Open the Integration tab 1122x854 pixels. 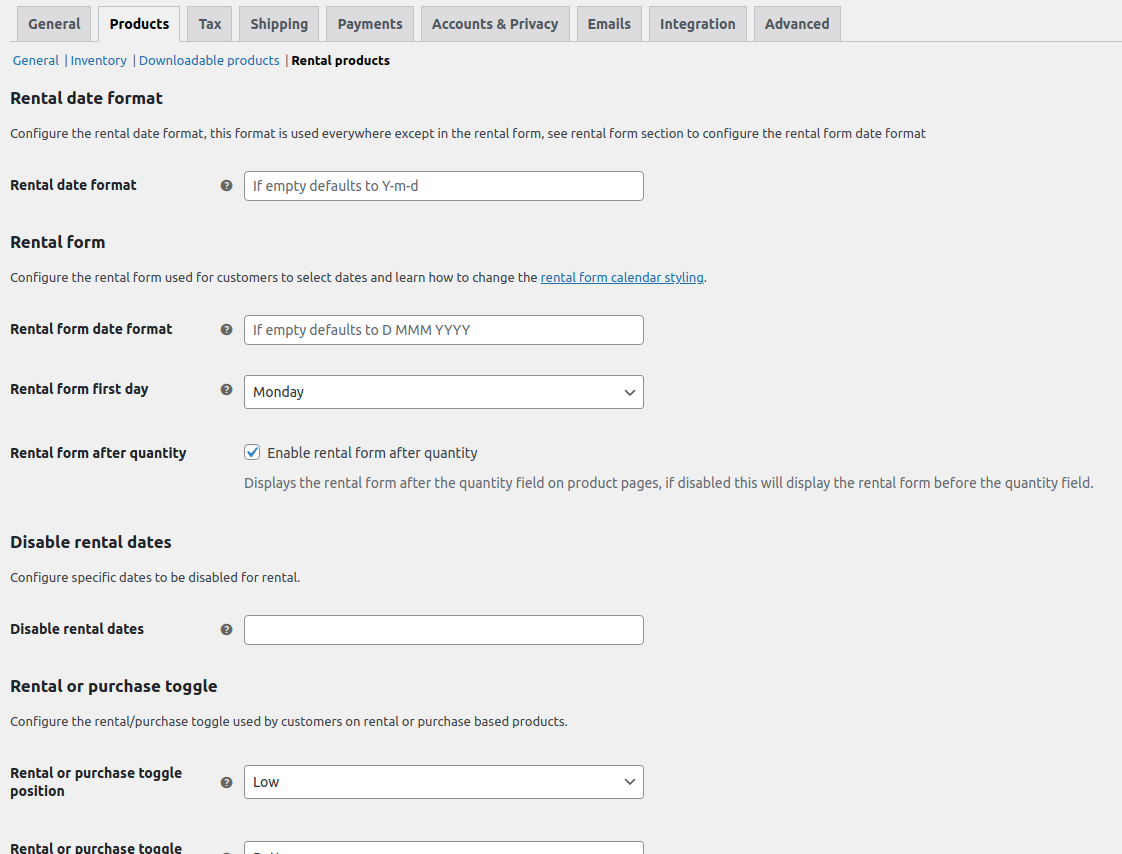click(x=697, y=24)
